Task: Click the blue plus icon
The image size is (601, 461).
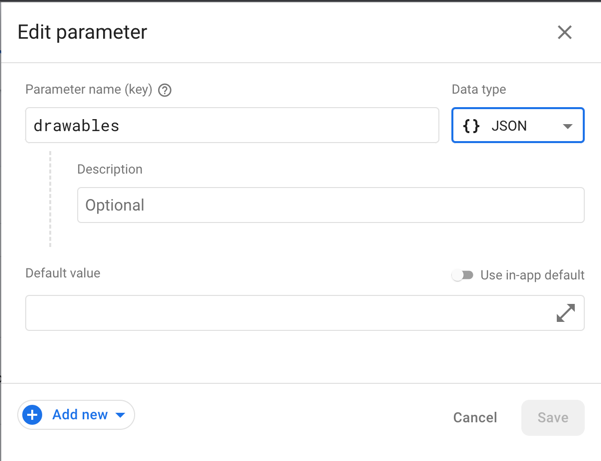Action: pos(32,415)
